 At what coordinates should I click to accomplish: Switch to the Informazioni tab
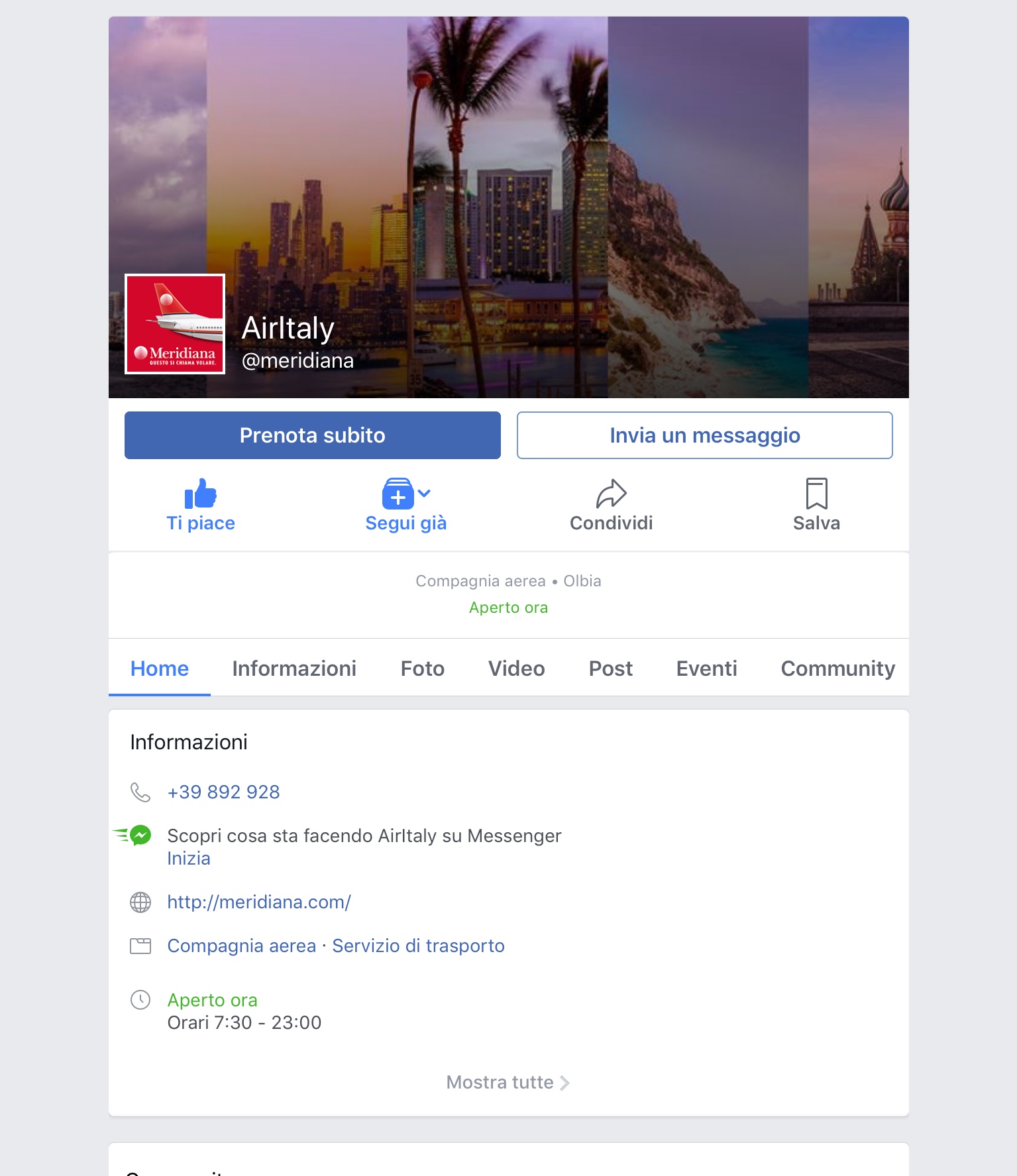point(294,668)
